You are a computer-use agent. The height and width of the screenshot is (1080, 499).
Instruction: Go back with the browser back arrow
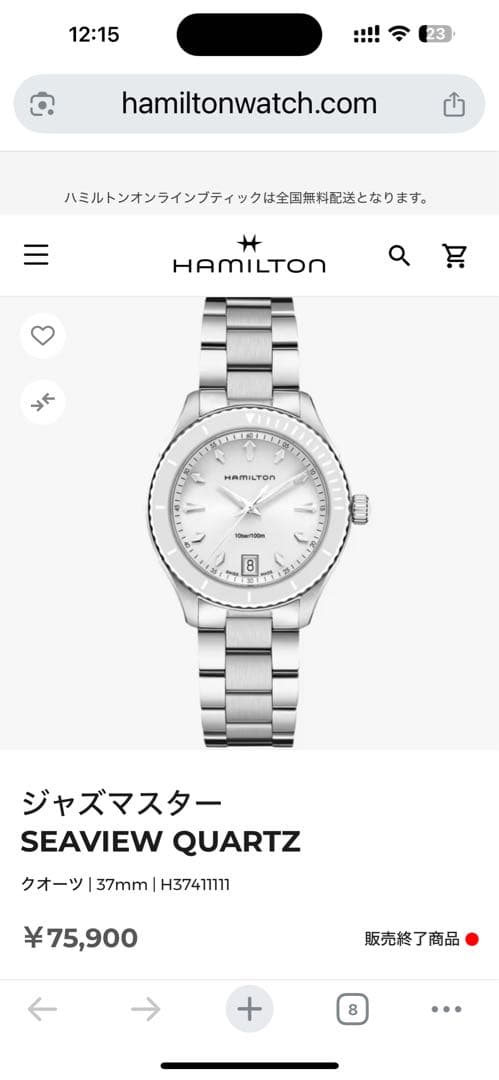coord(42,1010)
